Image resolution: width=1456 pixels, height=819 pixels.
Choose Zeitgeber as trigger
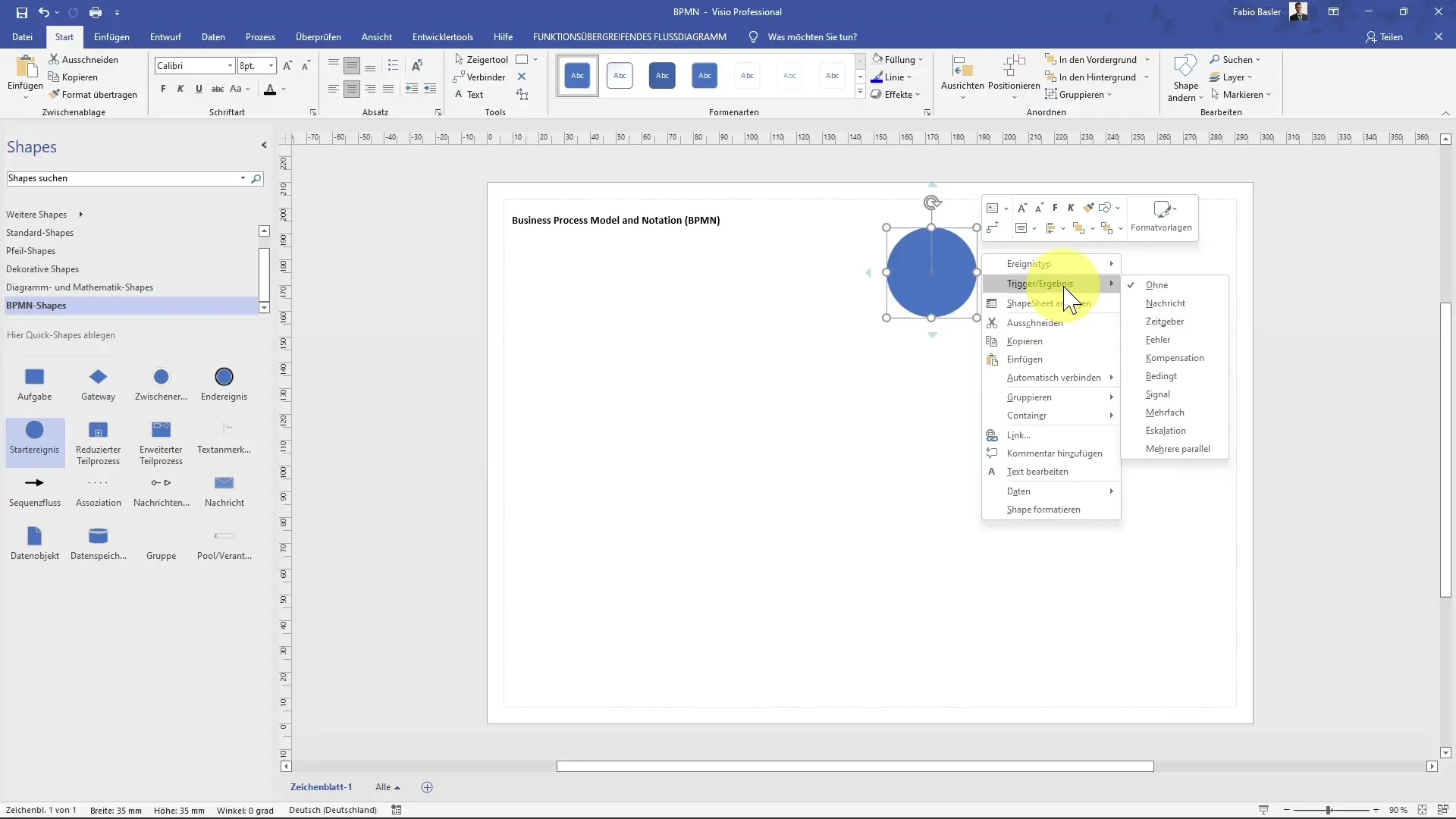(1175, 322)
